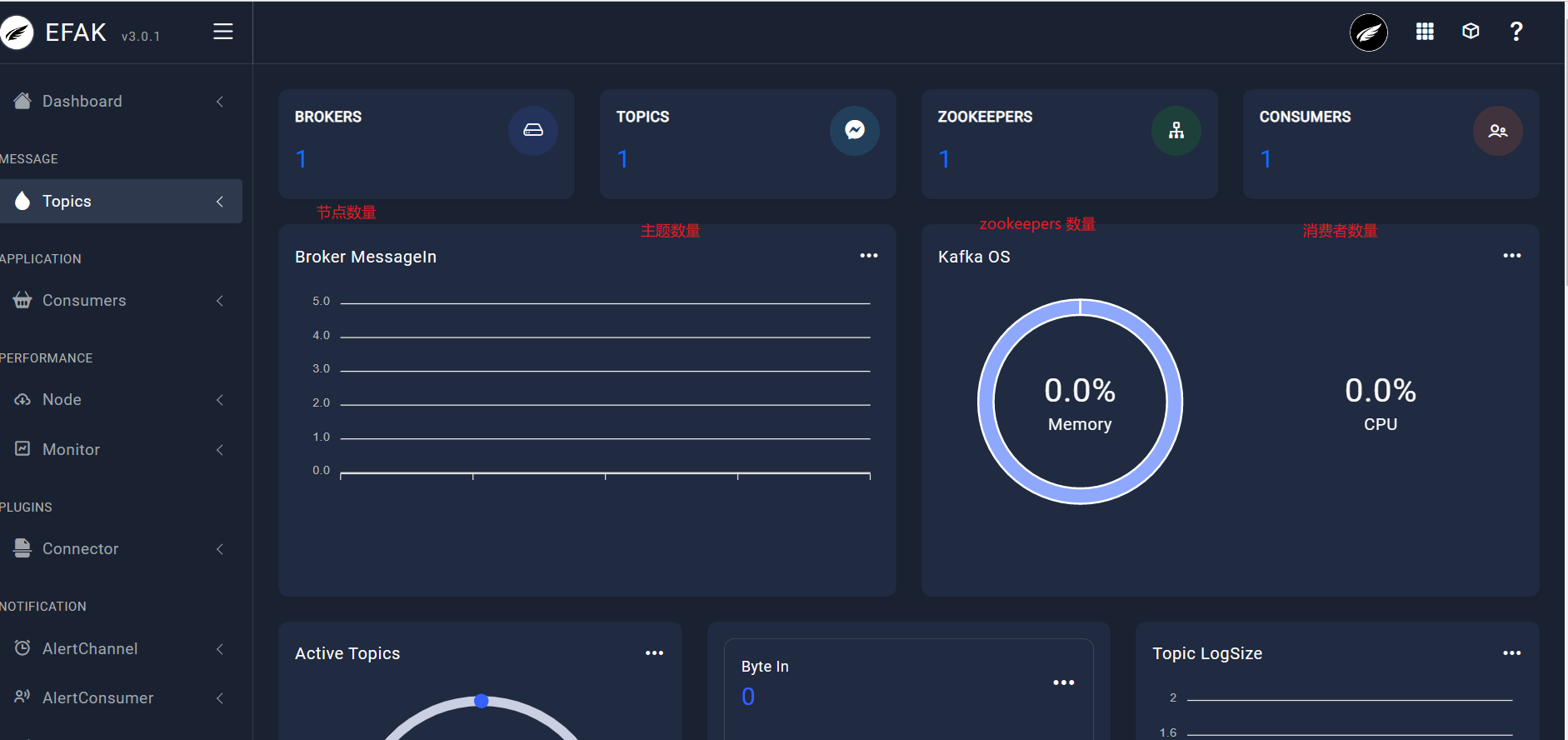
Task: Click the Connector plugin icon
Action: [x=22, y=547]
